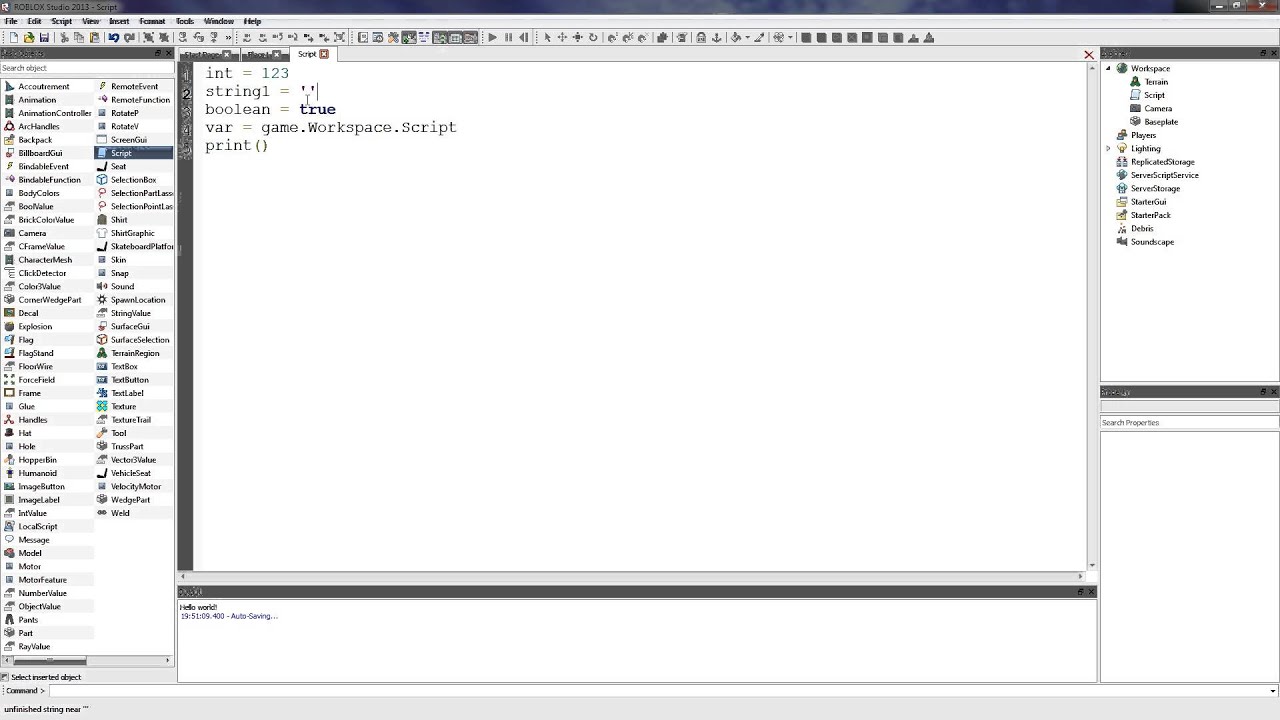This screenshot has width=1280, height=720.
Task: Float the Basic Objects panel
Action: [157, 54]
